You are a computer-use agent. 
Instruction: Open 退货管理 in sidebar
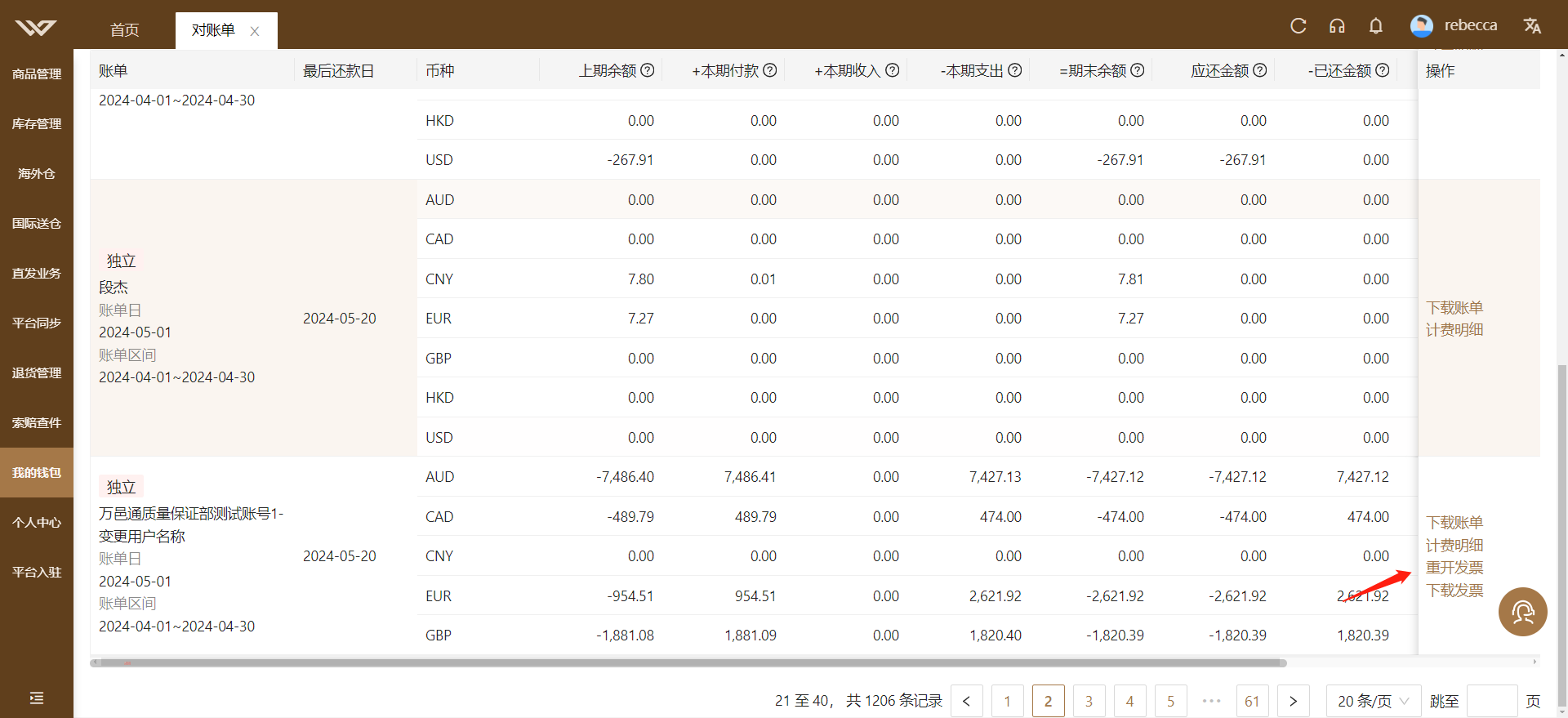coord(37,373)
